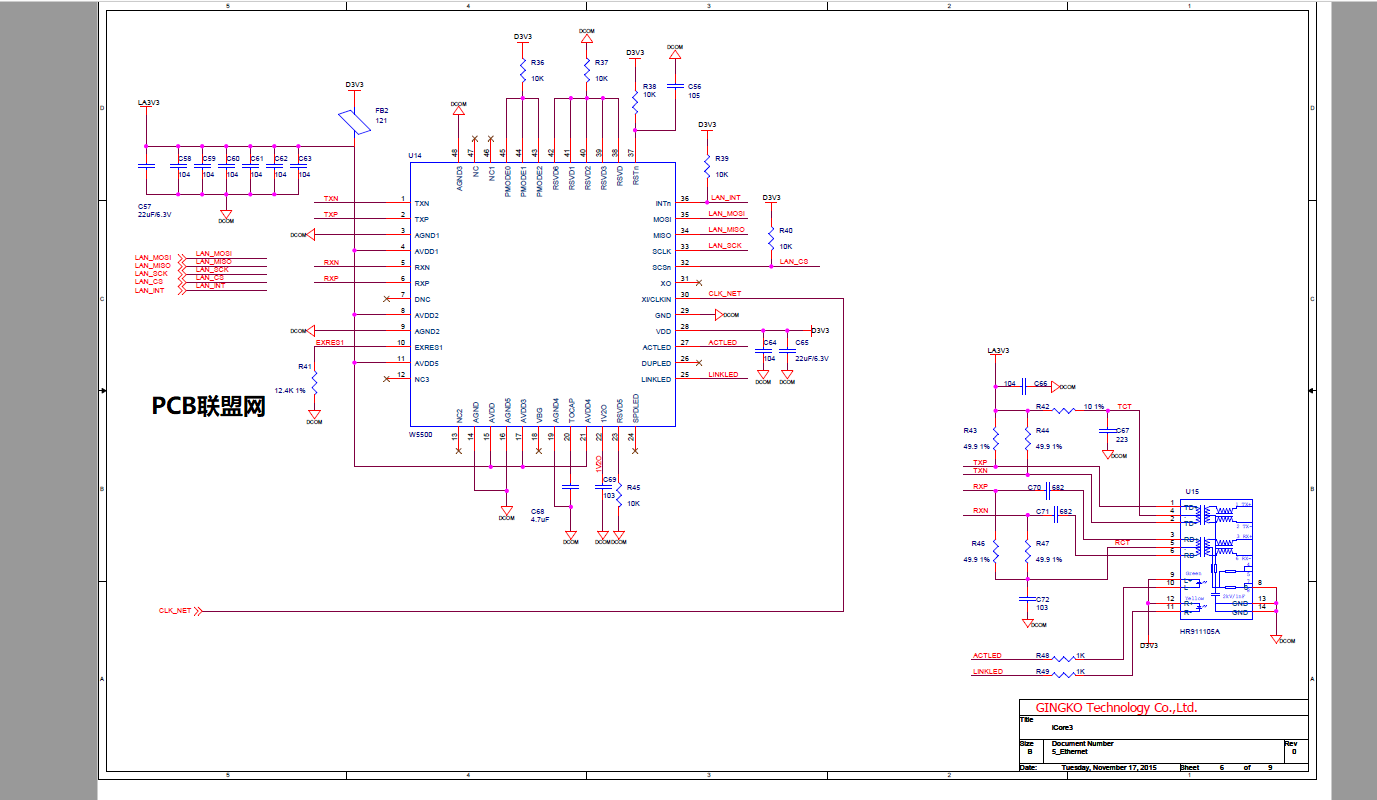Select the RCT net label
Viewport: 1377px width, 800px height.
[1123, 542]
